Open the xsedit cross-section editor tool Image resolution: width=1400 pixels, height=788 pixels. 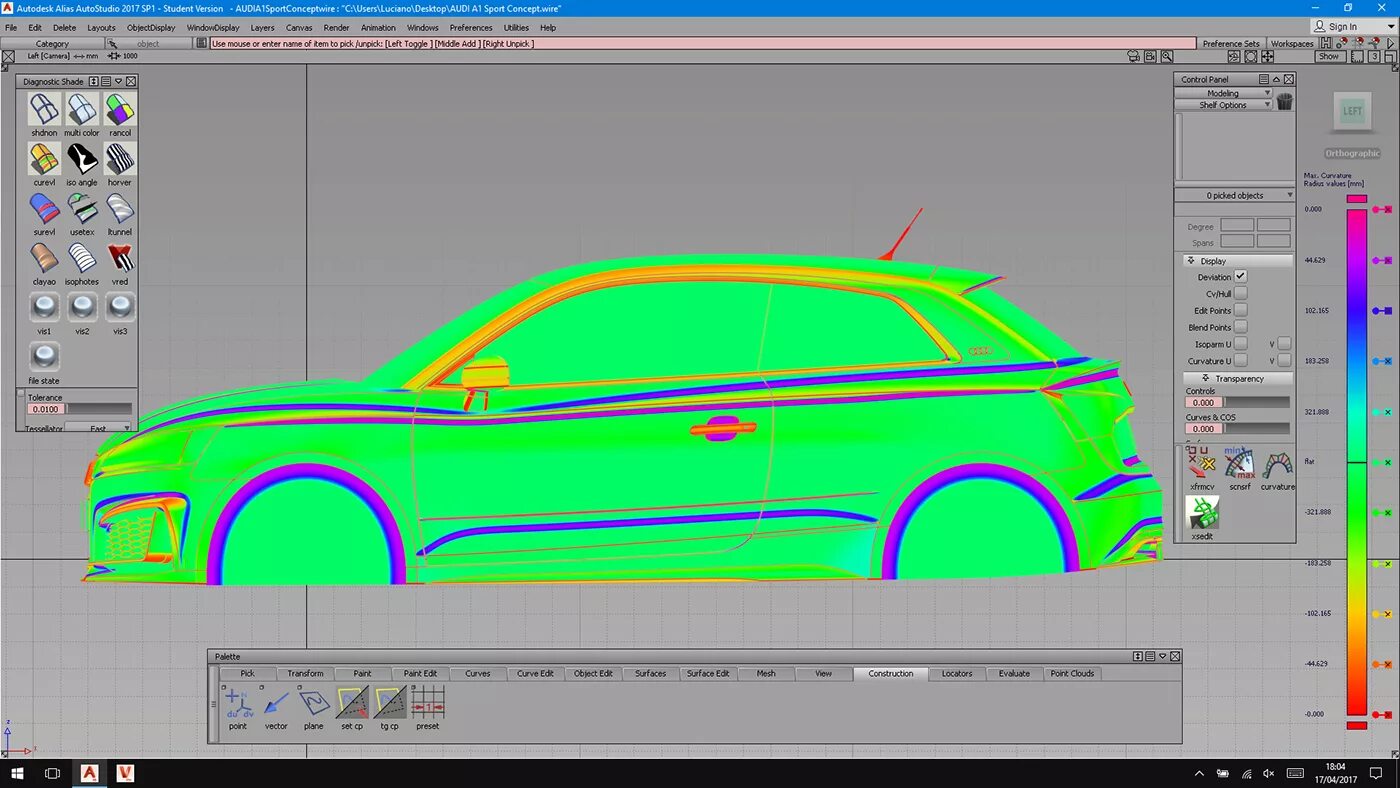(x=1202, y=513)
